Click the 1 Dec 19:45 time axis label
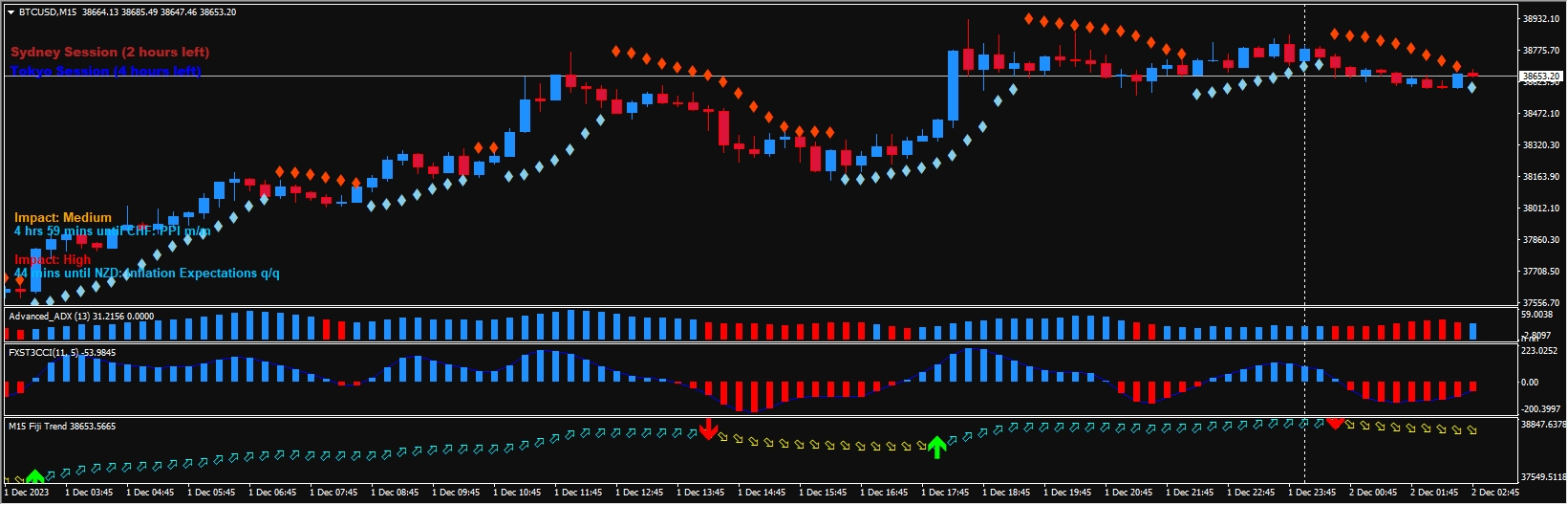Image resolution: width=1568 pixels, height=505 pixels. click(x=1067, y=493)
